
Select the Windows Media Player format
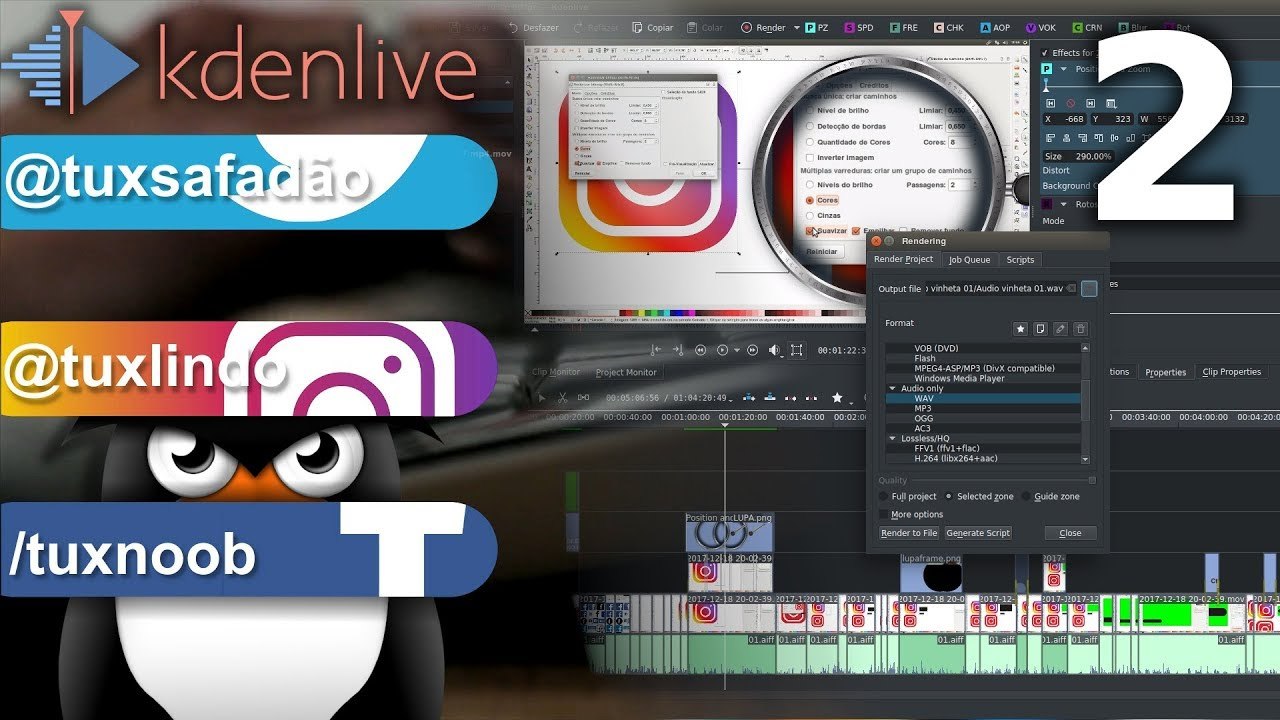pos(983,378)
